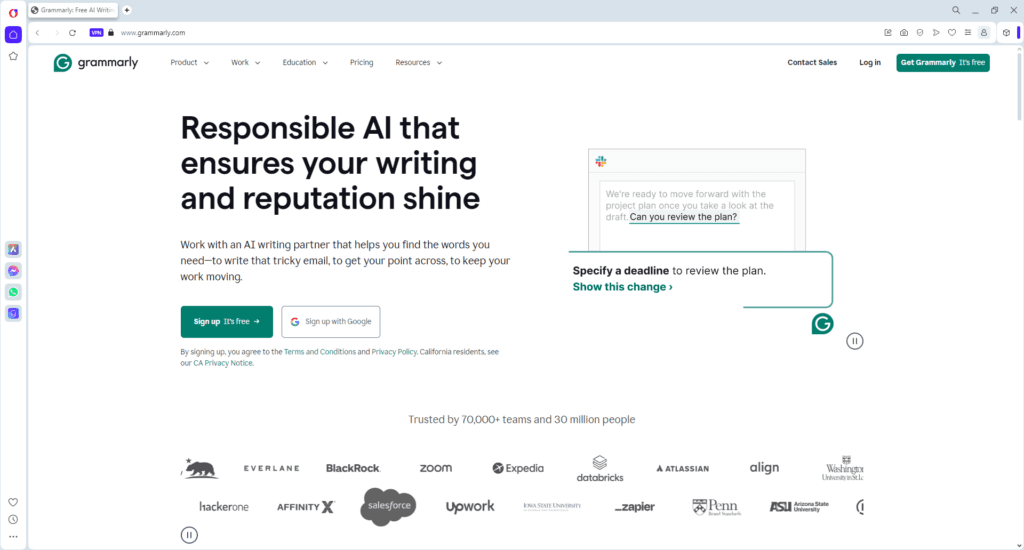The height and width of the screenshot is (550, 1024).
Task: Take a snapshot with camera icon
Action: tap(904, 33)
